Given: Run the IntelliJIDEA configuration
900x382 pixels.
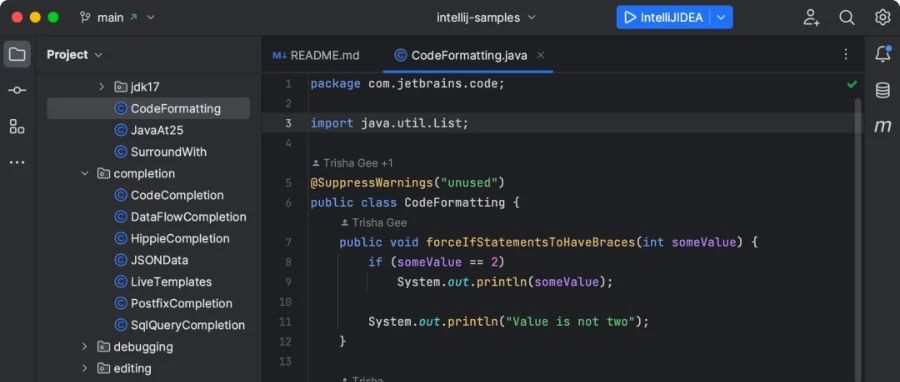Looking at the screenshot, I should [x=664, y=17].
